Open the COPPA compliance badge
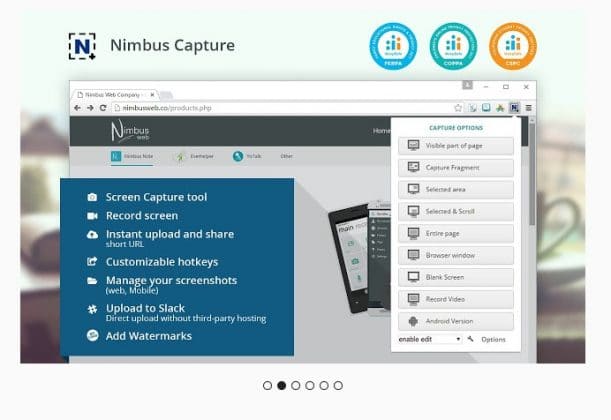611x420 pixels. (453, 46)
